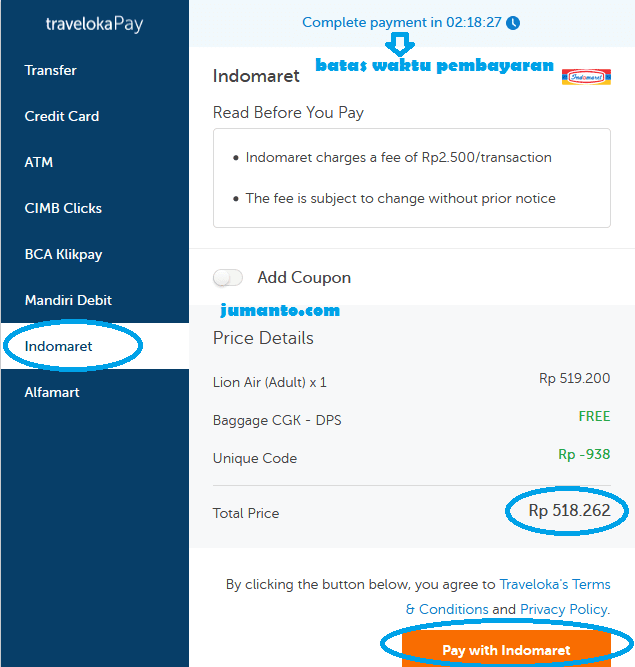Click the Total Price label
The height and width of the screenshot is (667, 635).
tap(246, 513)
